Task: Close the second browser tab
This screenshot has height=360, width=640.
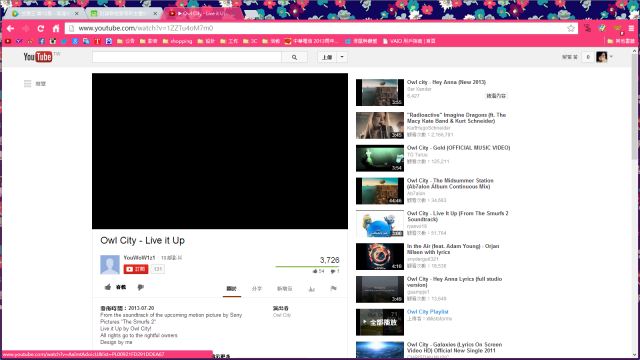Action: pos(155,13)
